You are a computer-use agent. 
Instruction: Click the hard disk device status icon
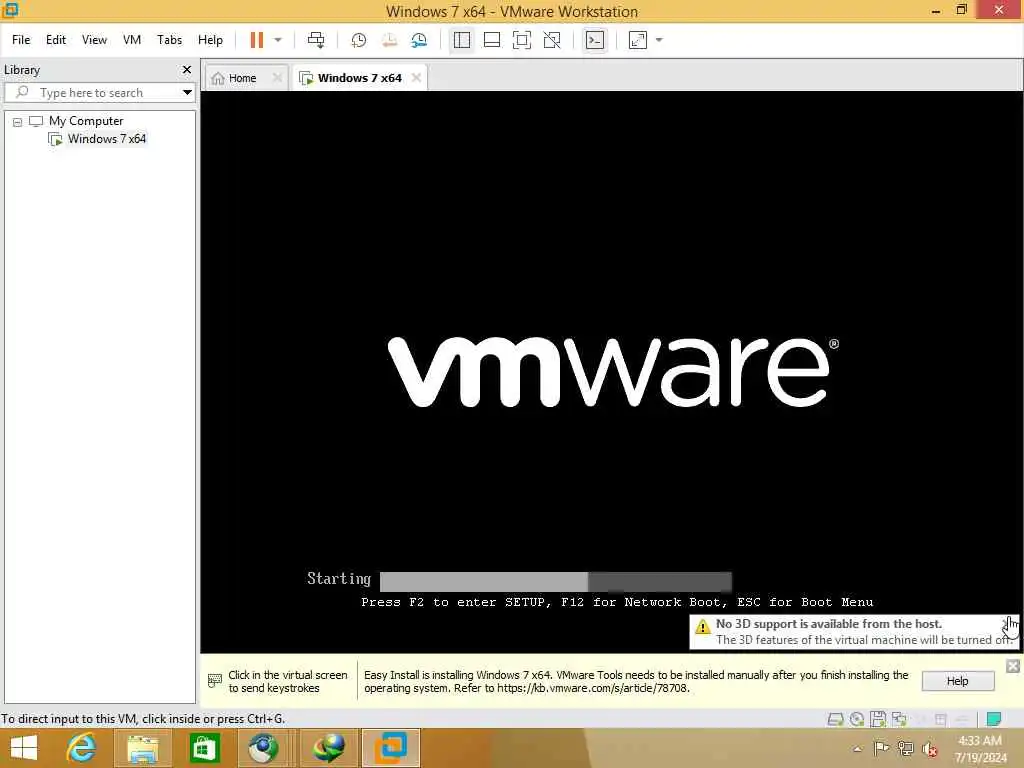pos(835,720)
